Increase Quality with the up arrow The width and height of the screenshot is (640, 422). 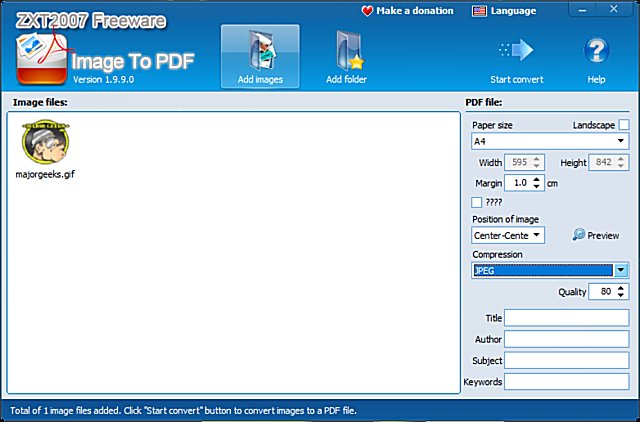coord(621,288)
